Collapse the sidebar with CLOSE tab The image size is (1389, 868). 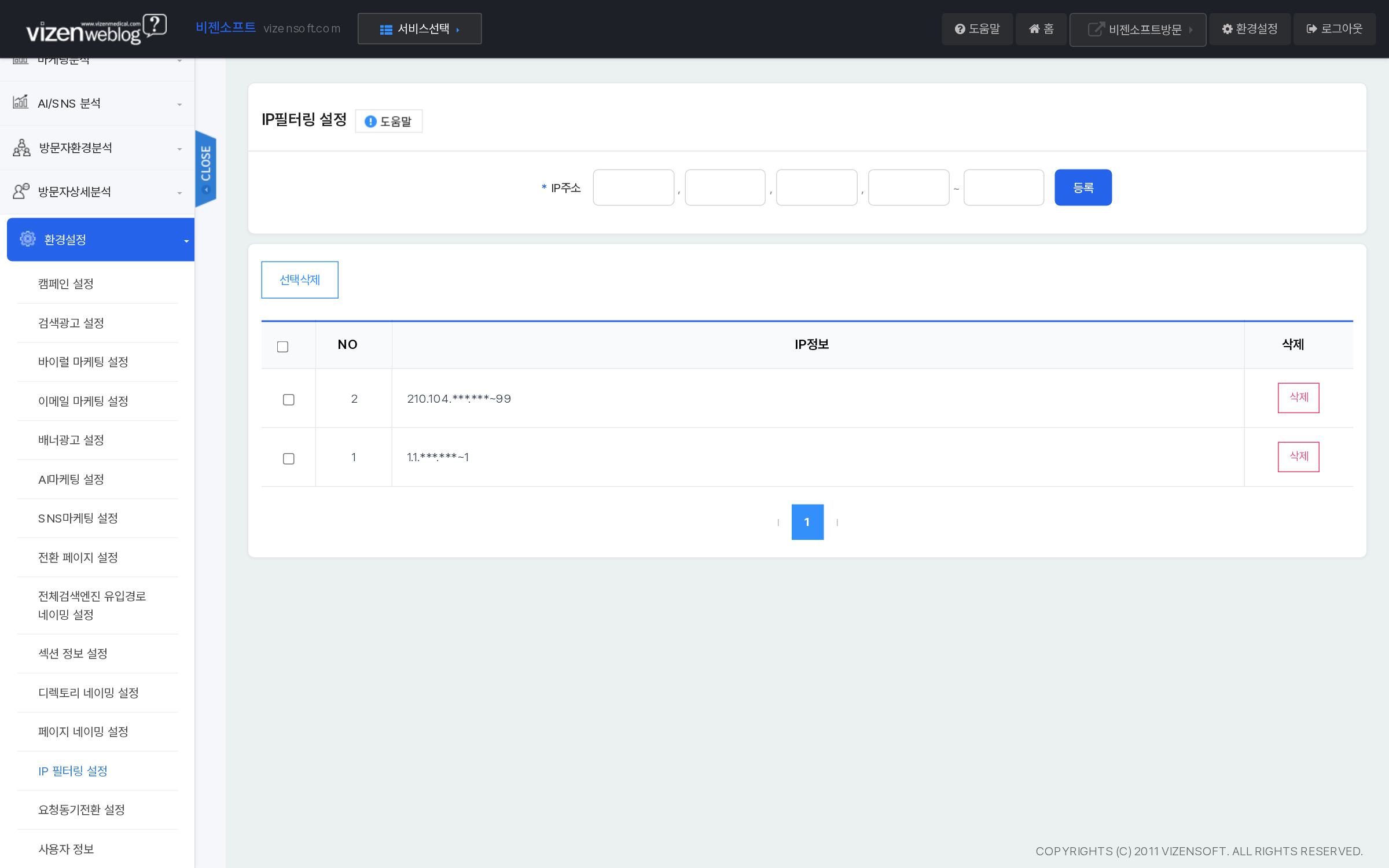point(206,168)
